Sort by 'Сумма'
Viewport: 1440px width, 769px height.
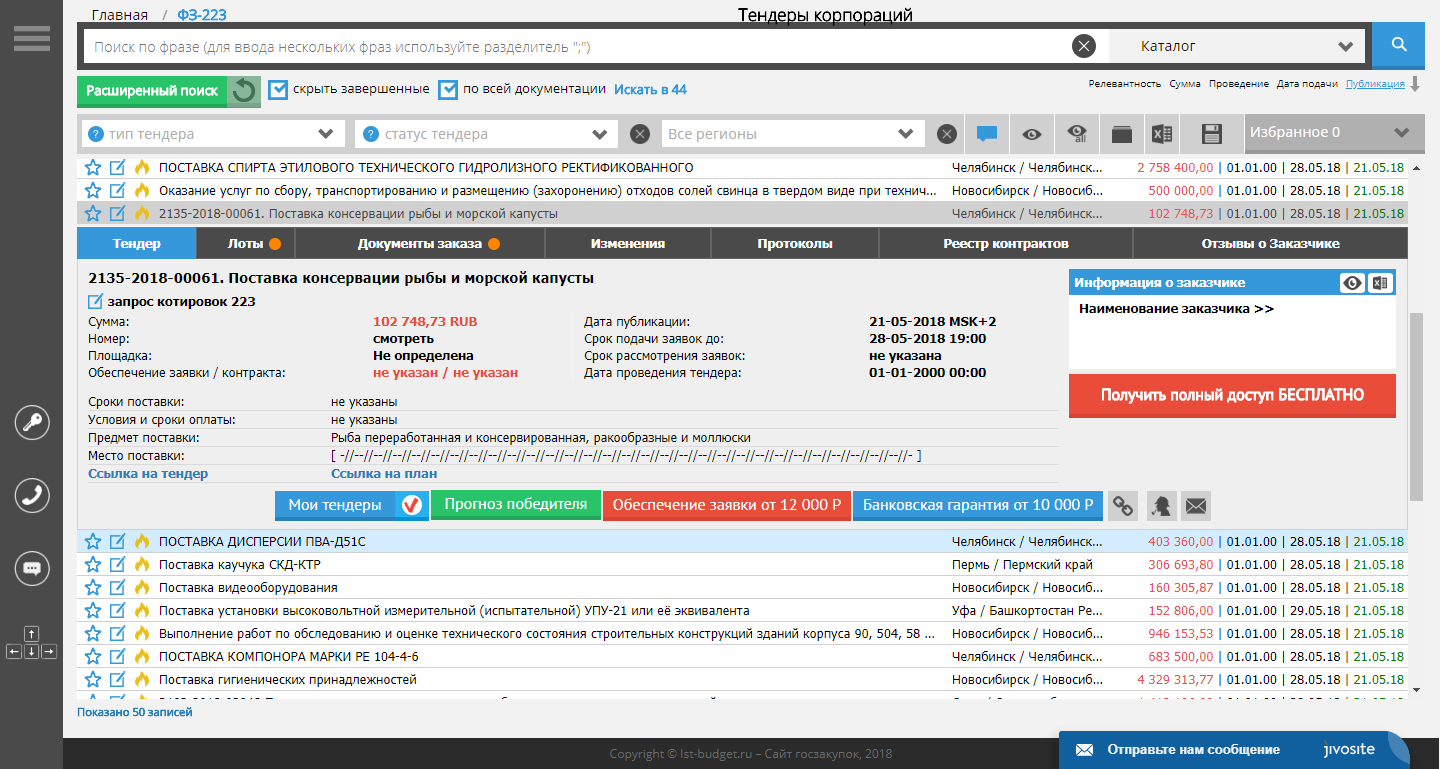click(1185, 84)
